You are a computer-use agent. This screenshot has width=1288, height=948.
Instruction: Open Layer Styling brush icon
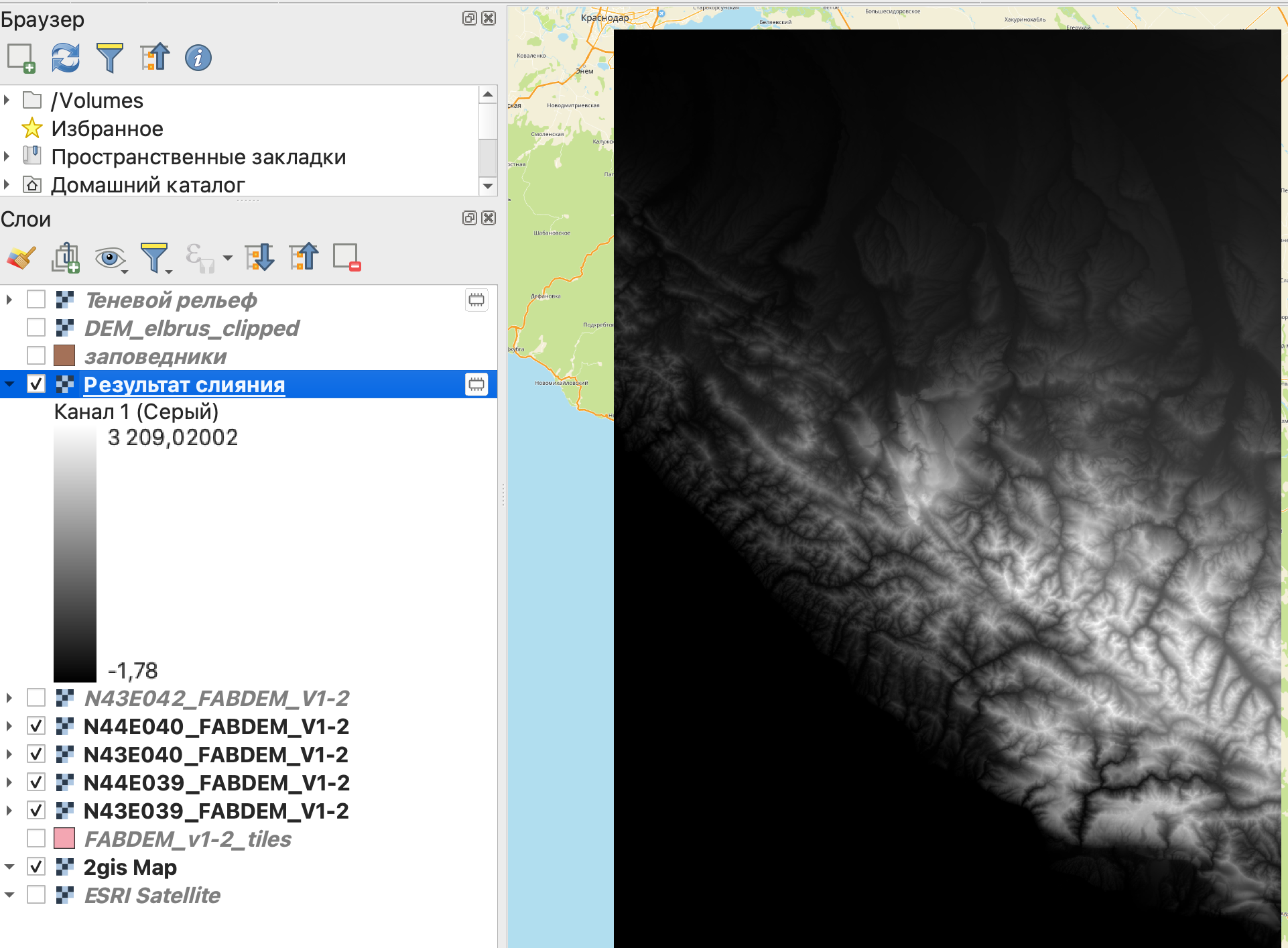point(21,257)
